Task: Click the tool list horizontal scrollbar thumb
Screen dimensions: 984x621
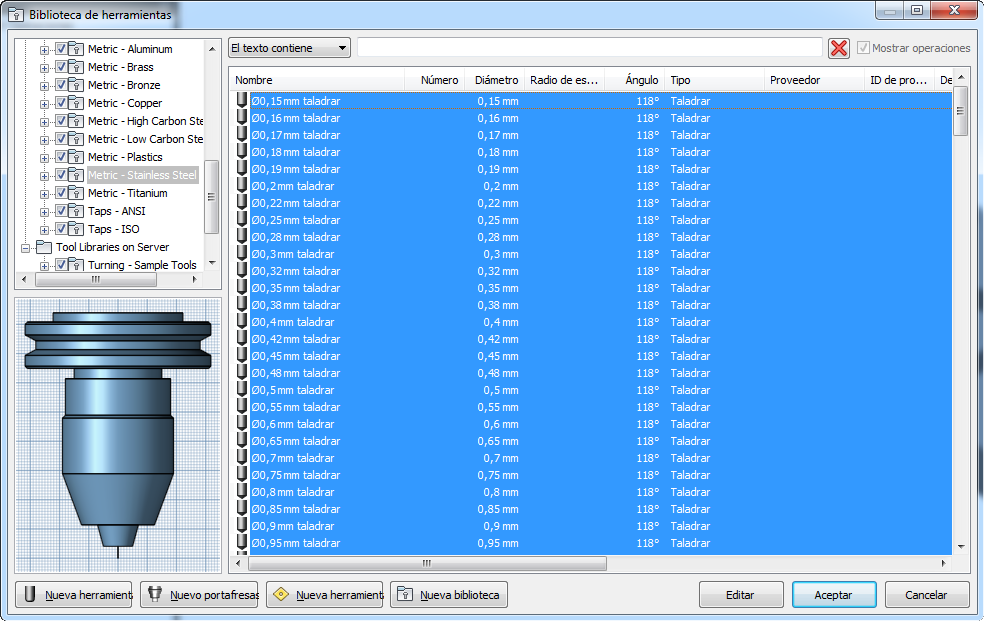Action: 427,563
